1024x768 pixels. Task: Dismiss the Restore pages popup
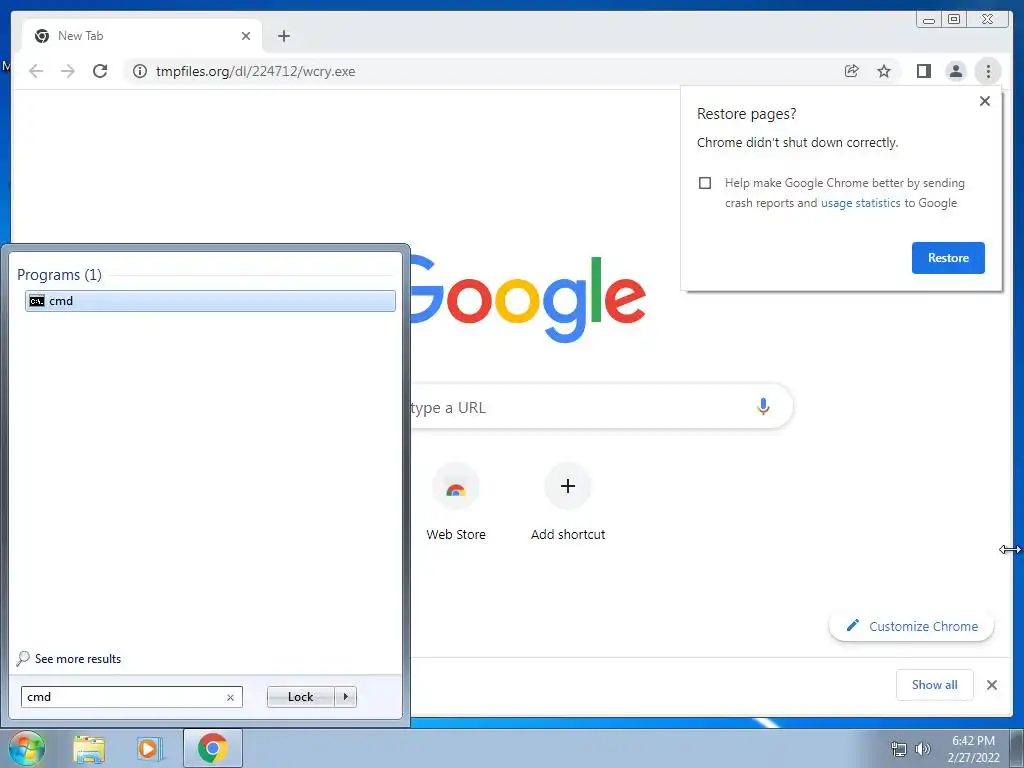(x=985, y=101)
